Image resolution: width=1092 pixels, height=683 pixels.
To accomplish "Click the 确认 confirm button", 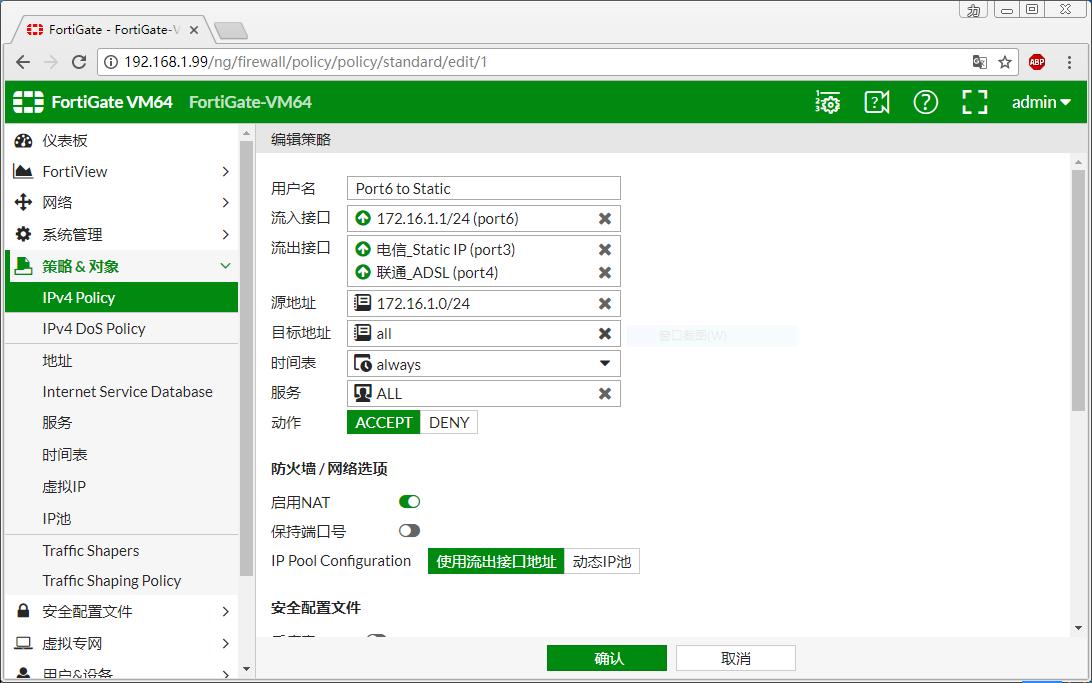I will pyautogui.click(x=606, y=657).
